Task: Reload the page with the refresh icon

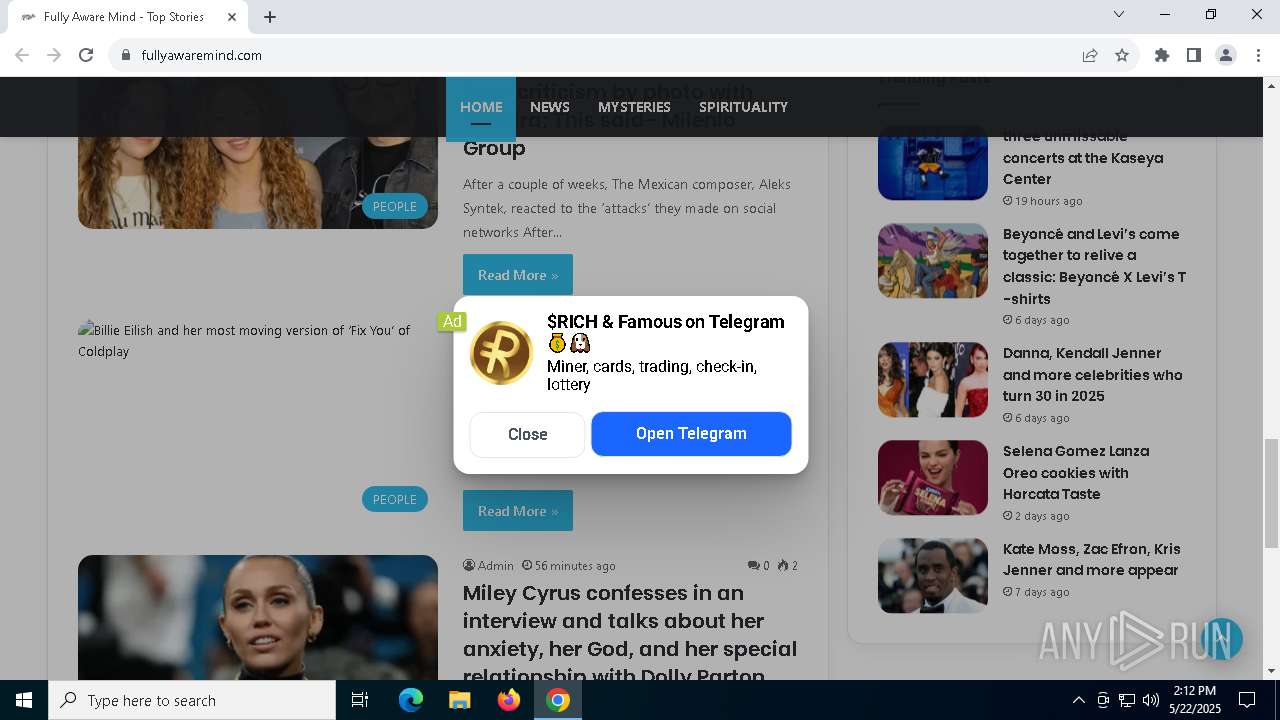Action: (x=86, y=55)
